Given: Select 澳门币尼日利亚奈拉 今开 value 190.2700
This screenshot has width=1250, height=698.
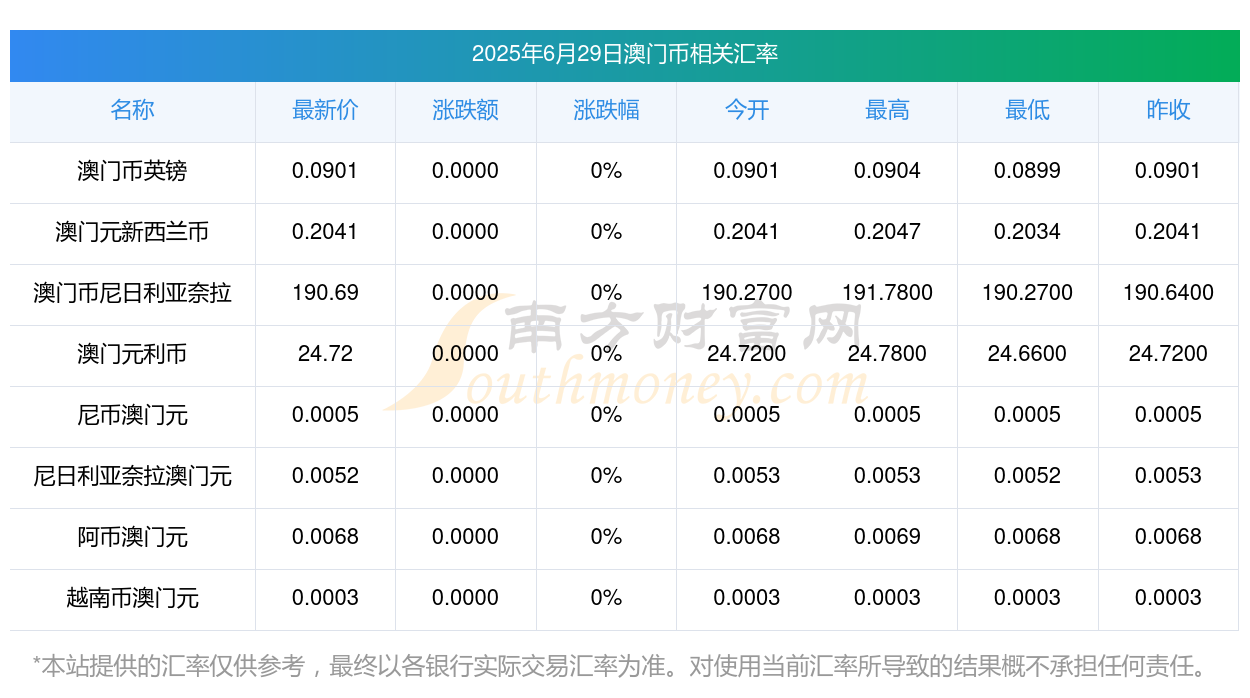Looking at the screenshot, I should (747, 293).
